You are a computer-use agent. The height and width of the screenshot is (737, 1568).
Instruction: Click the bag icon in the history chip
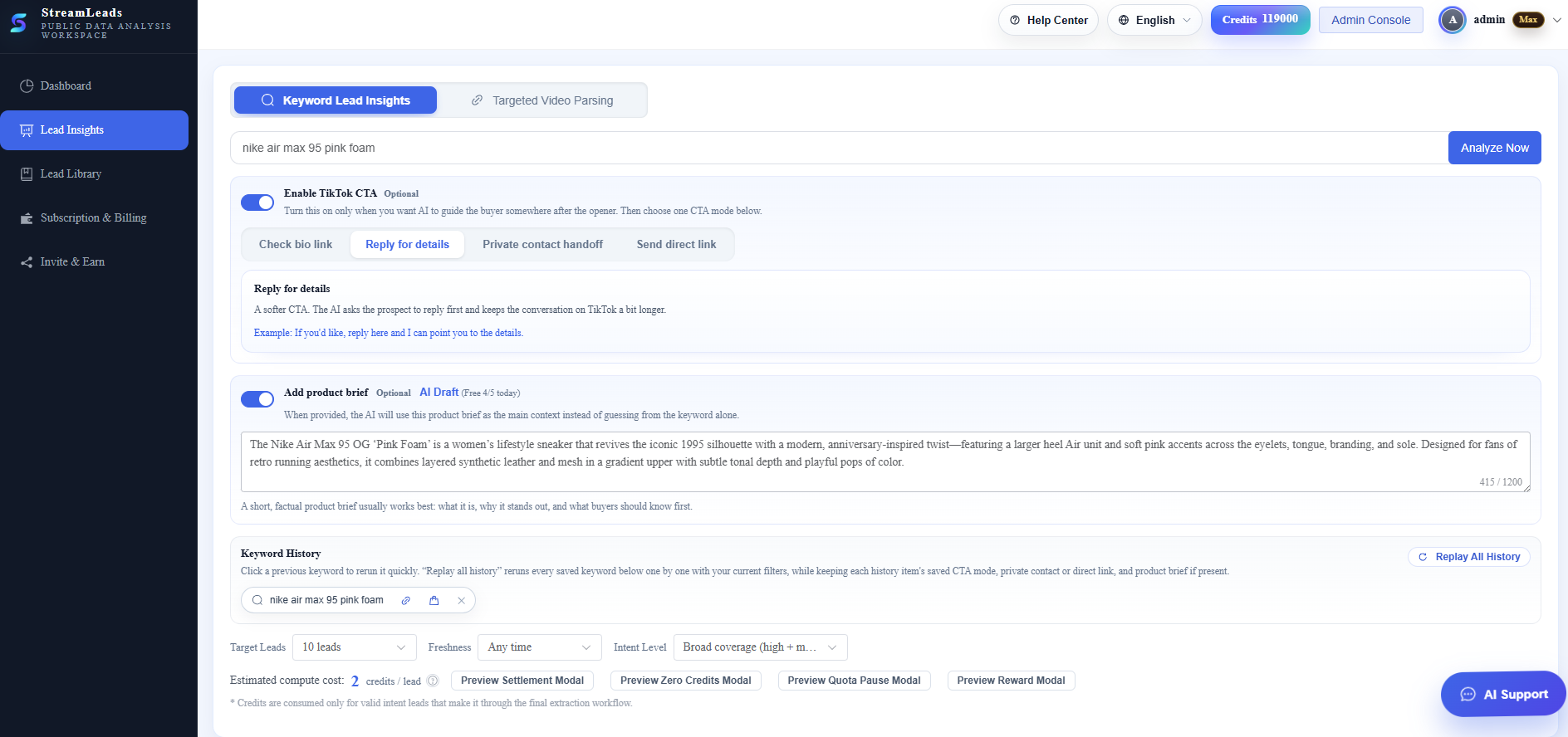tap(434, 600)
